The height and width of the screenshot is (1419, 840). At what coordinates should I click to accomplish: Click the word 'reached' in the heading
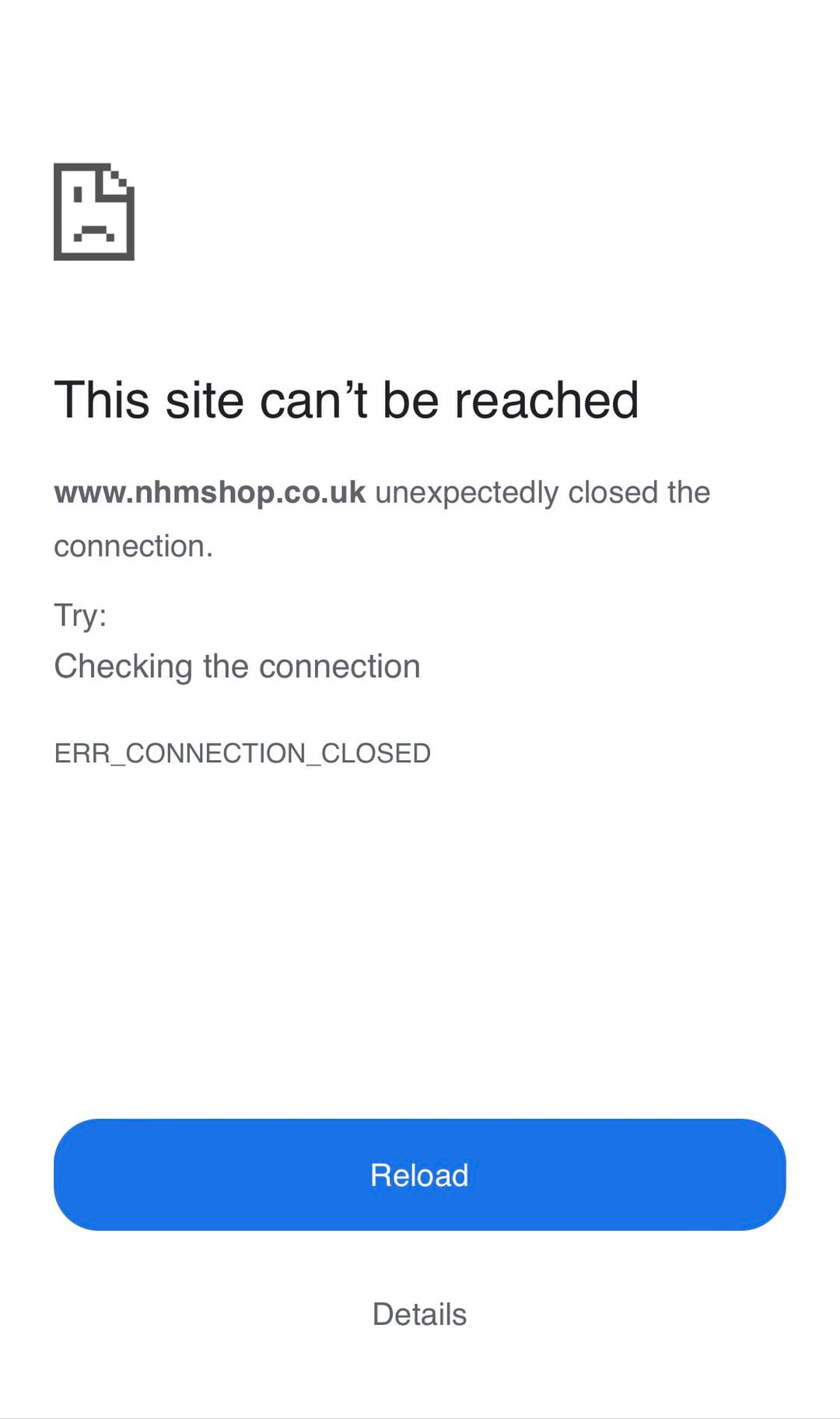click(547, 400)
